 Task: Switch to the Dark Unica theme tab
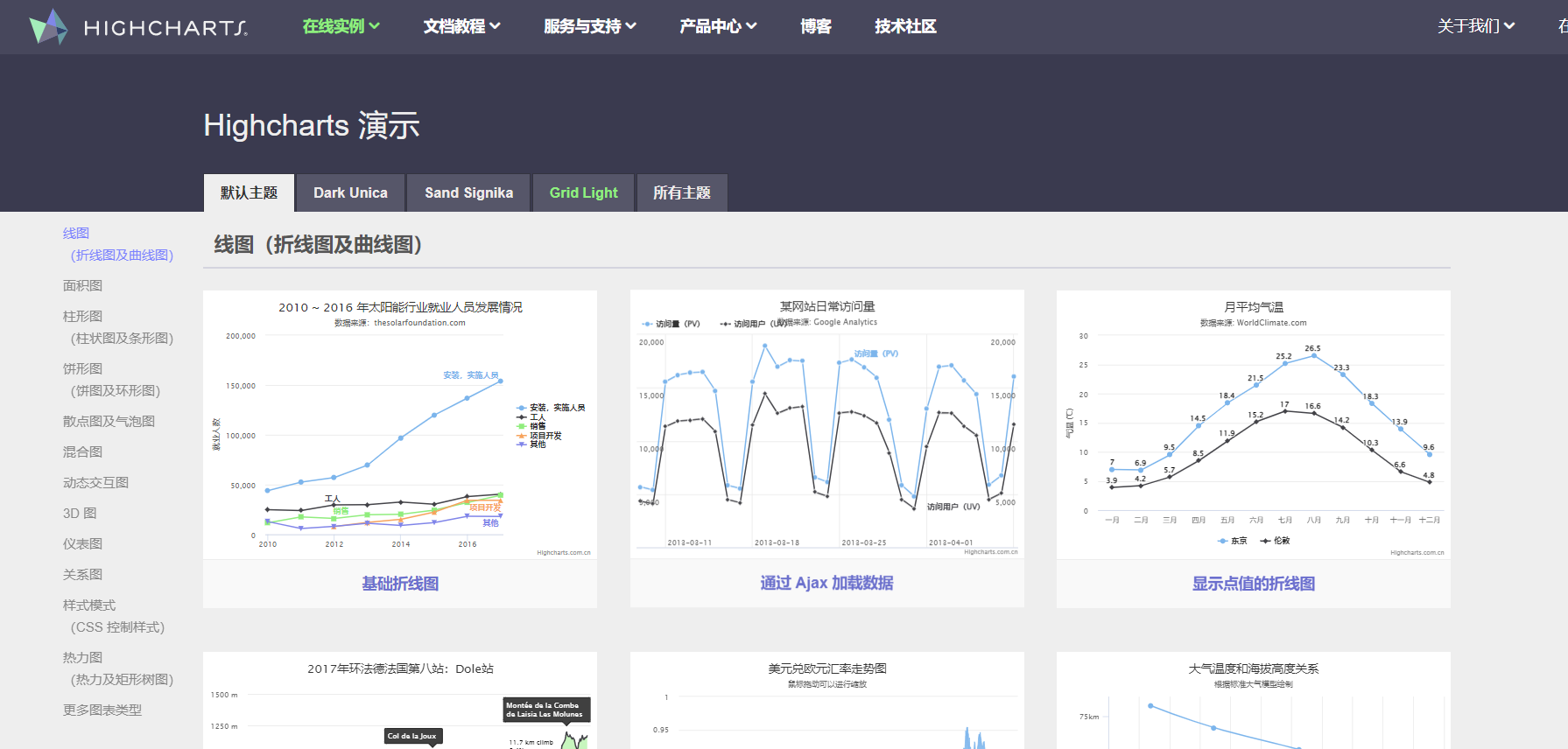350,192
